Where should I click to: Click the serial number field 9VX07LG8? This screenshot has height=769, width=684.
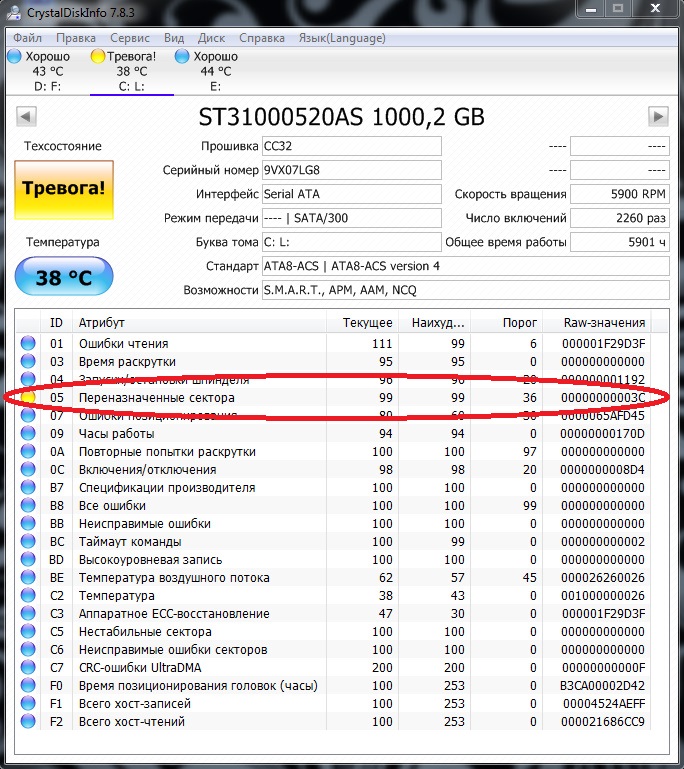[x=352, y=170]
